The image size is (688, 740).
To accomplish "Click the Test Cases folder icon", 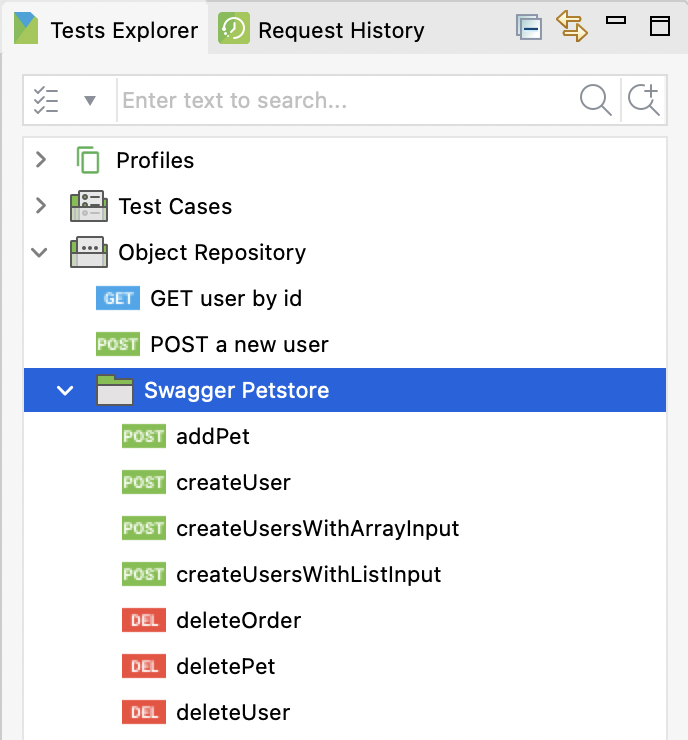I will [88, 206].
